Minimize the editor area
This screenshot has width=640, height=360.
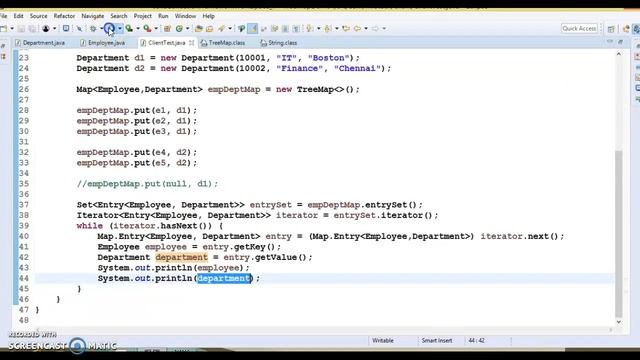tap(610, 42)
